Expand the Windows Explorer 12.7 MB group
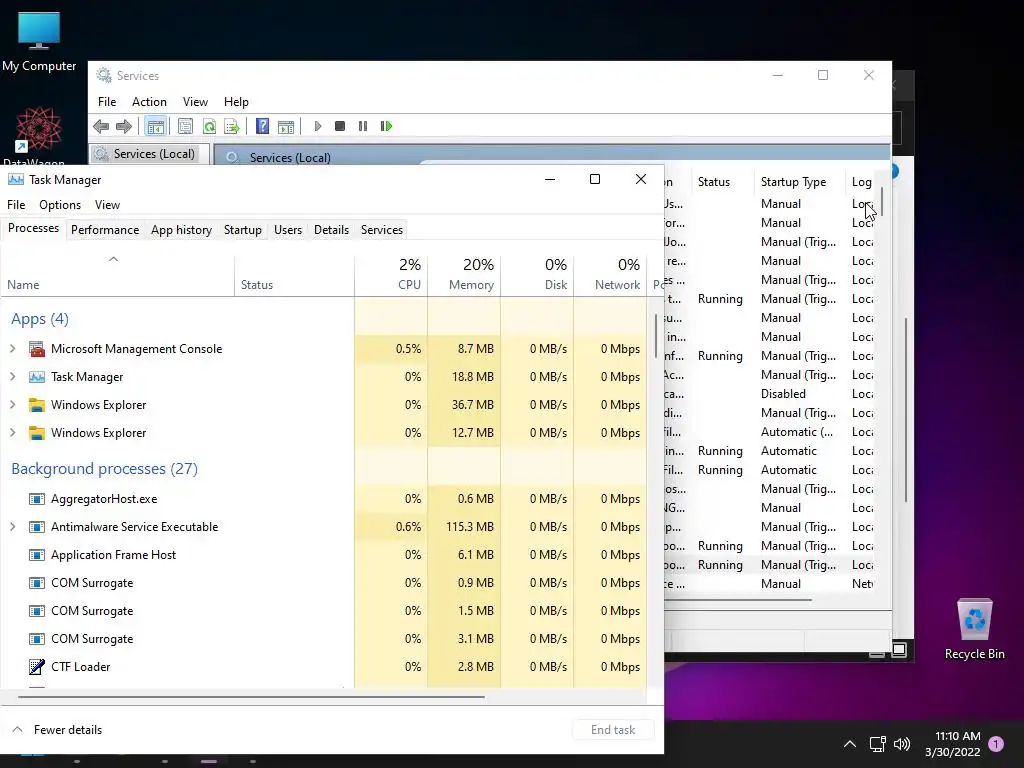Viewport: 1024px width, 768px height. coord(12,433)
